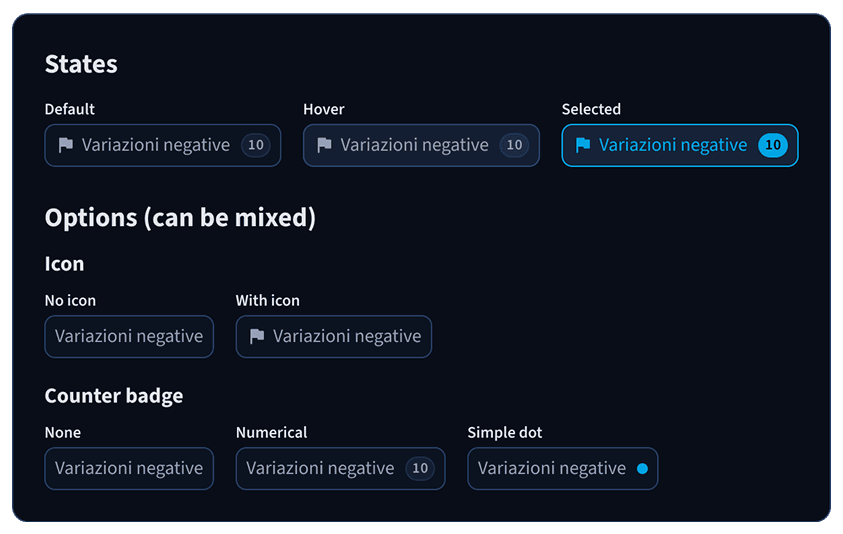Image resolution: width=843 pixels, height=534 pixels.
Task: Click the 10 counter badge in the Default chip
Action: tap(256, 145)
